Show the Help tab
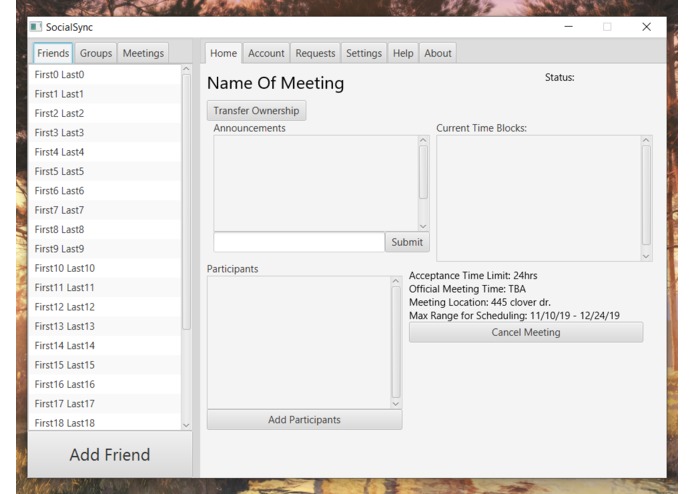 point(403,53)
